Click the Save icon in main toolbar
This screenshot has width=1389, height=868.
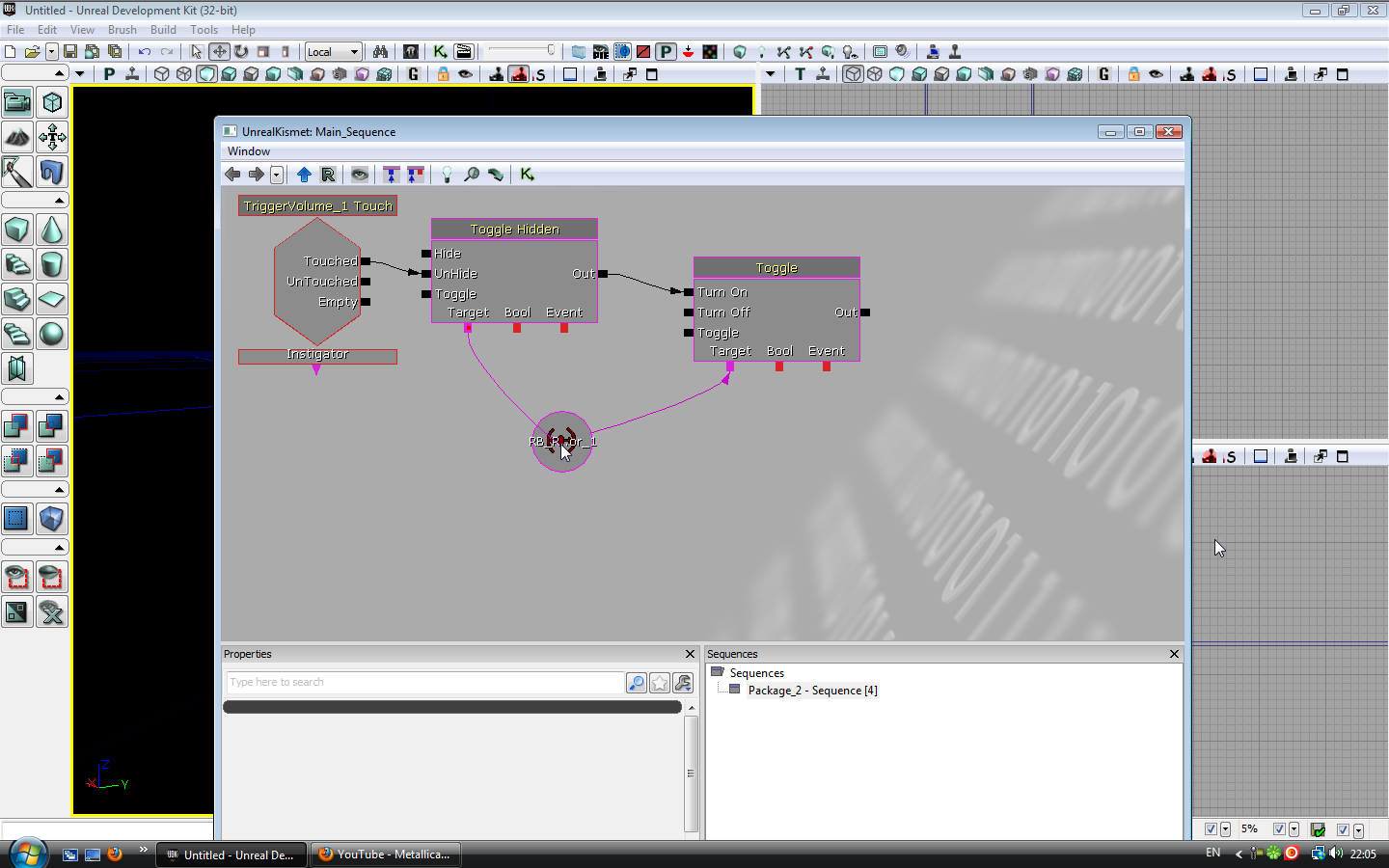tap(70, 52)
